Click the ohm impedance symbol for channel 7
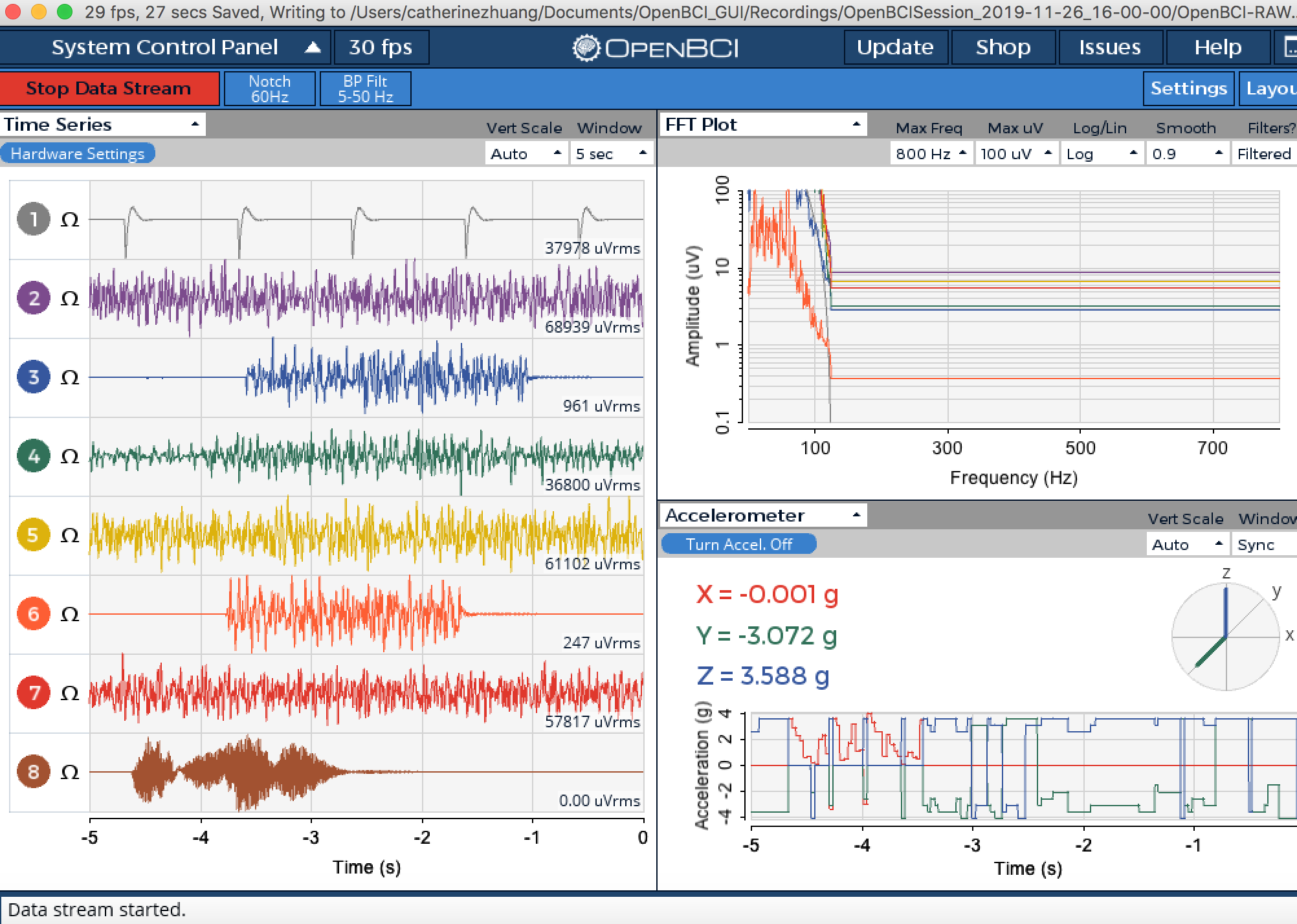Image resolution: width=1297 pixels, height=924 pixels. pos(70,694)
